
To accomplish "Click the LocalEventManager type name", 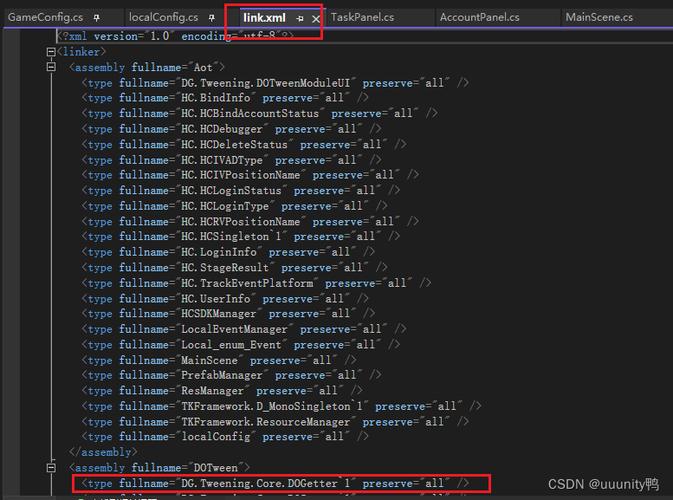I will (234, 329).
